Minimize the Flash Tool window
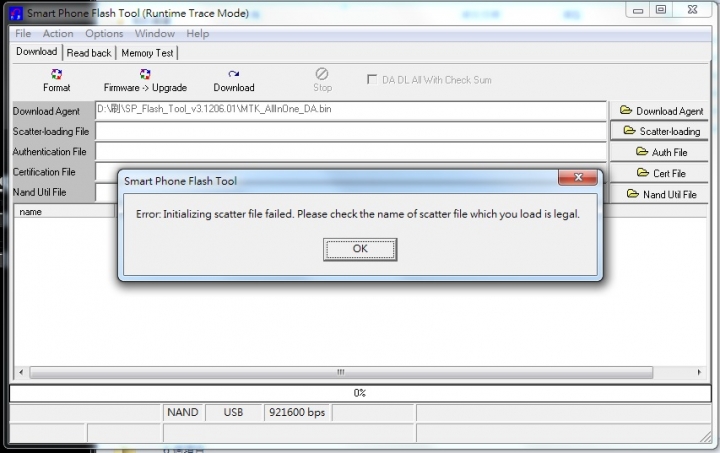Image resolution: width=720 pixels, height=453 pixels. [638, 10]
